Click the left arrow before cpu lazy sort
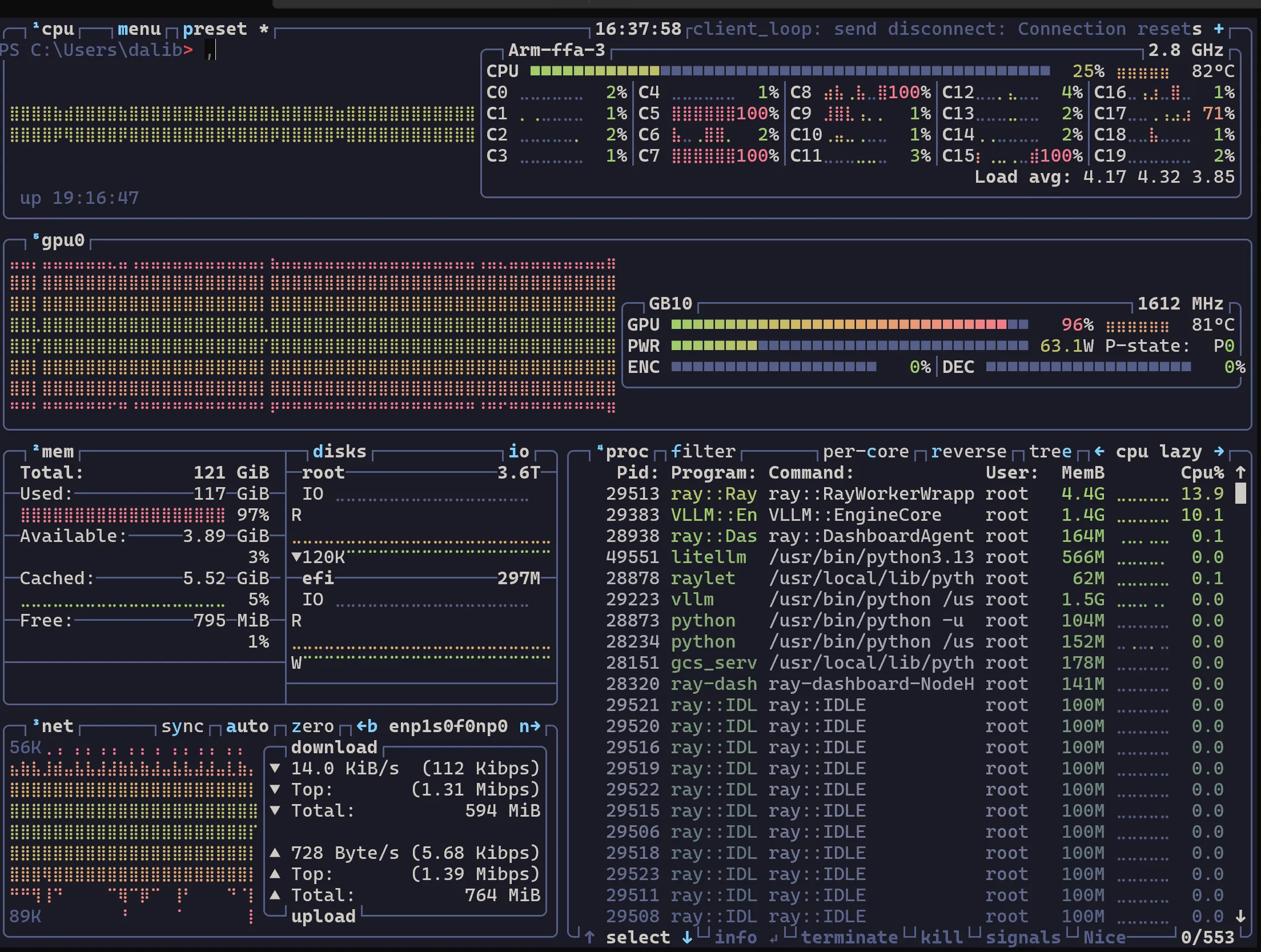 point(1099,452)
